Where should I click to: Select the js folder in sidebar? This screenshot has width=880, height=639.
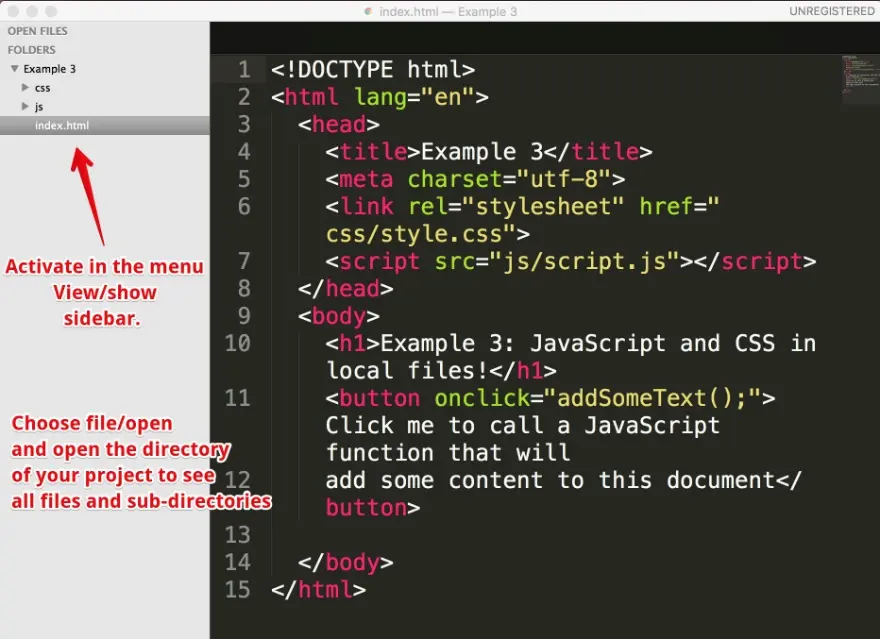tap(39, 107)
